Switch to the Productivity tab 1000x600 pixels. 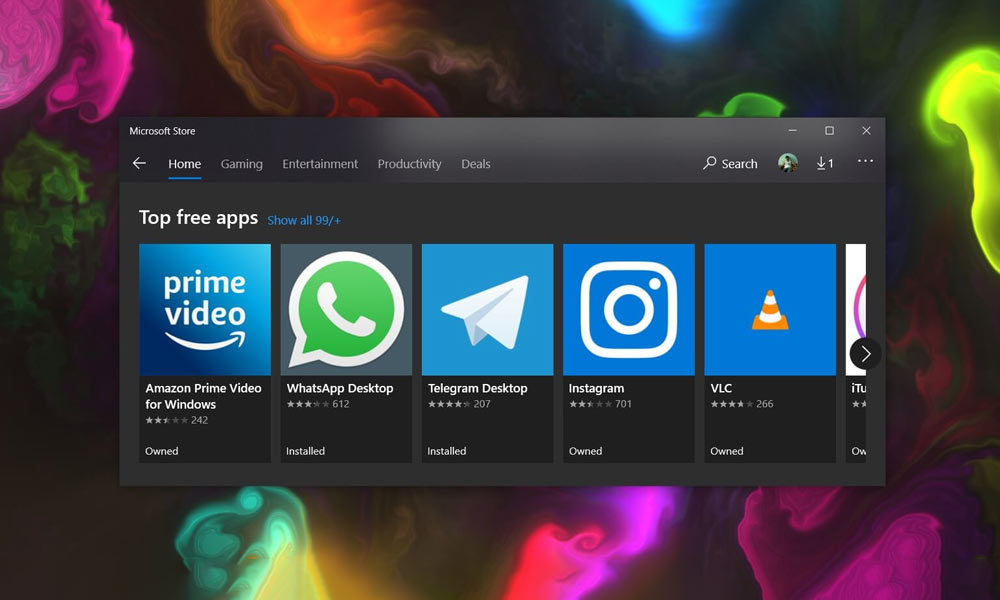pos(409,164)
